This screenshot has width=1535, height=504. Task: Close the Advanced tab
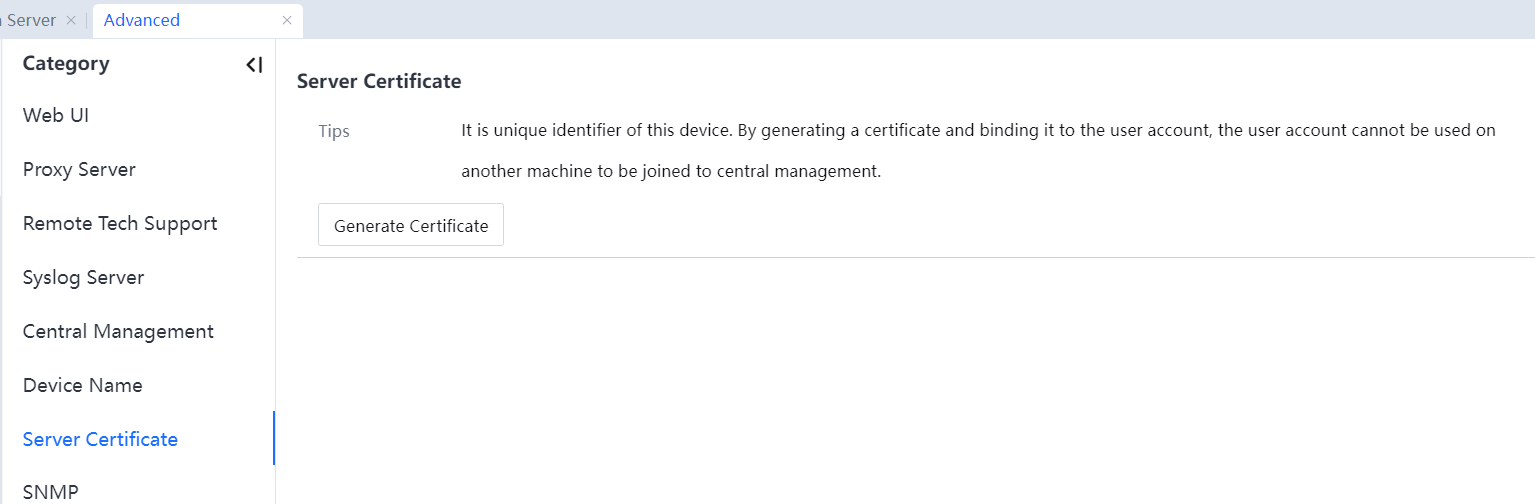pos(287,20)
